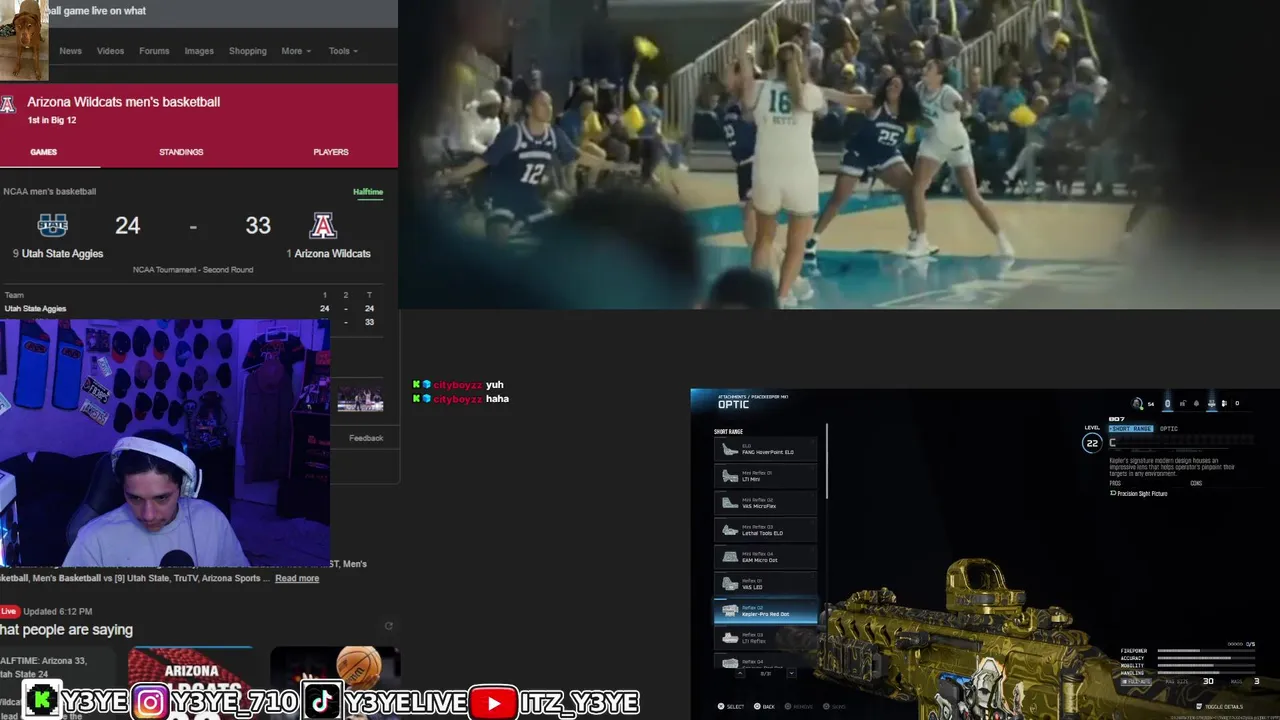The image size is (1280, 720).
Task: Pick the LTI Reflex optic
Action: (765, 638)
